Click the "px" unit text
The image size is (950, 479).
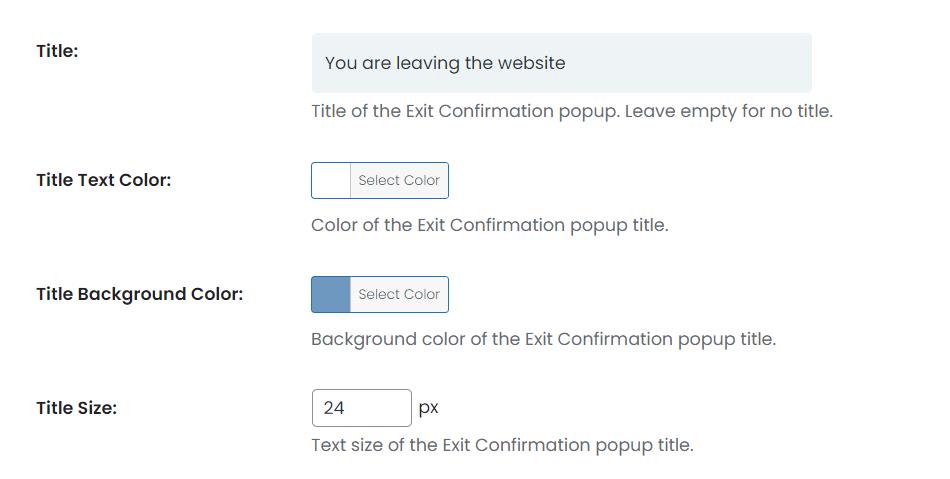[428, 408]
